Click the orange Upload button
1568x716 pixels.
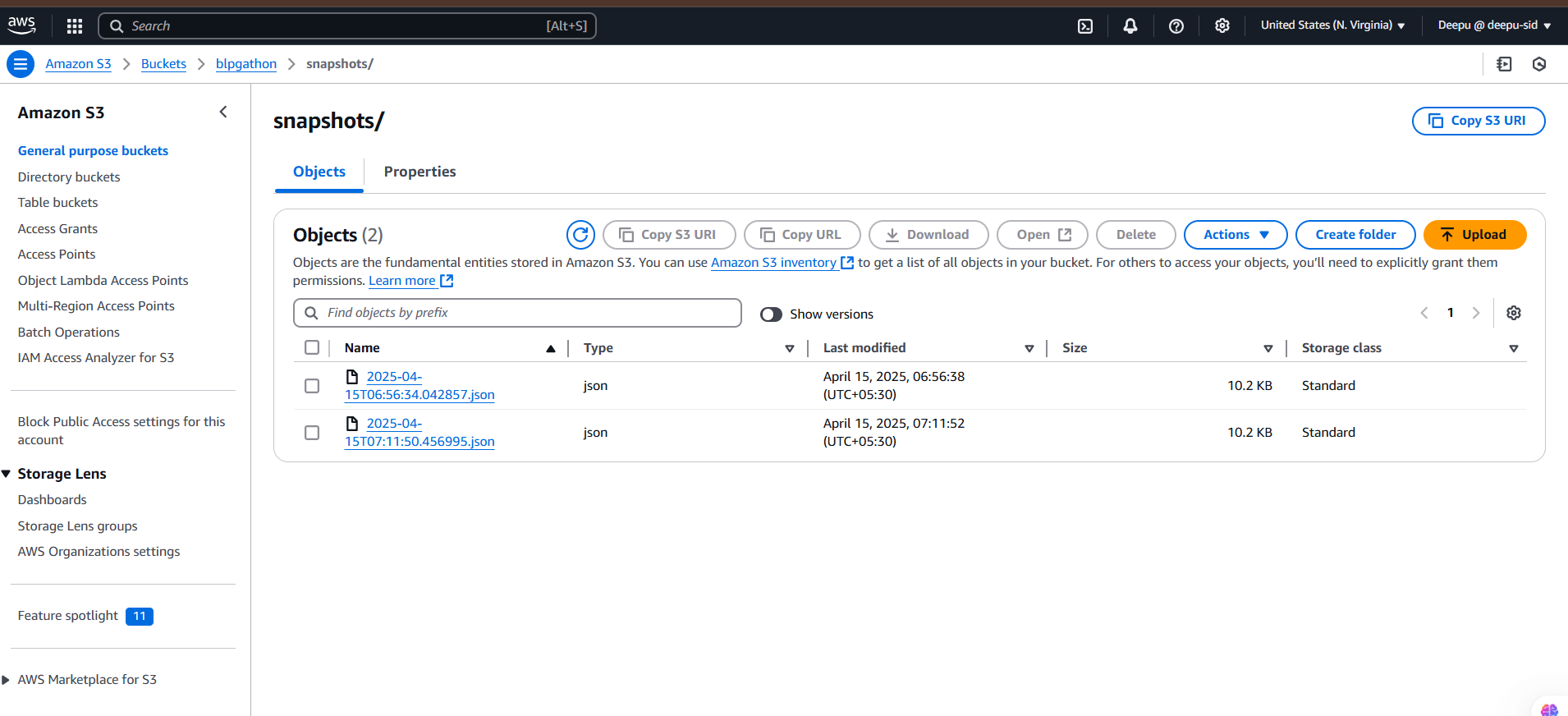pos(1474,235)
